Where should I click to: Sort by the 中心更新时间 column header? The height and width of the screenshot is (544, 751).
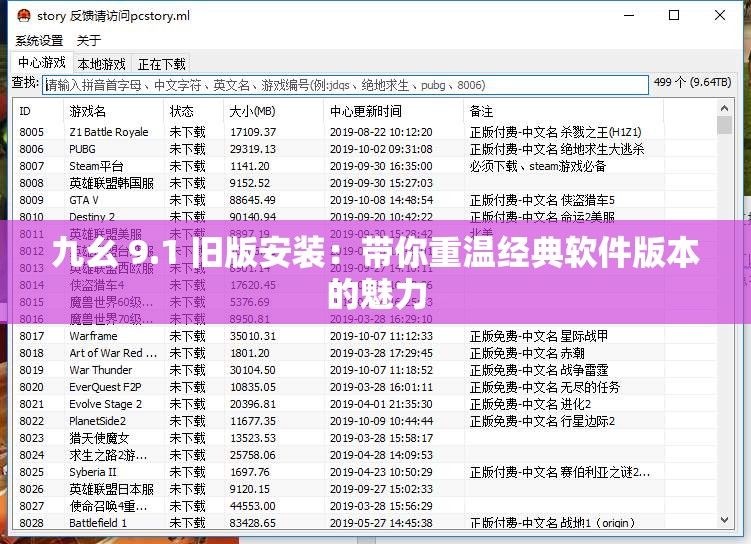tap(393, 111)
